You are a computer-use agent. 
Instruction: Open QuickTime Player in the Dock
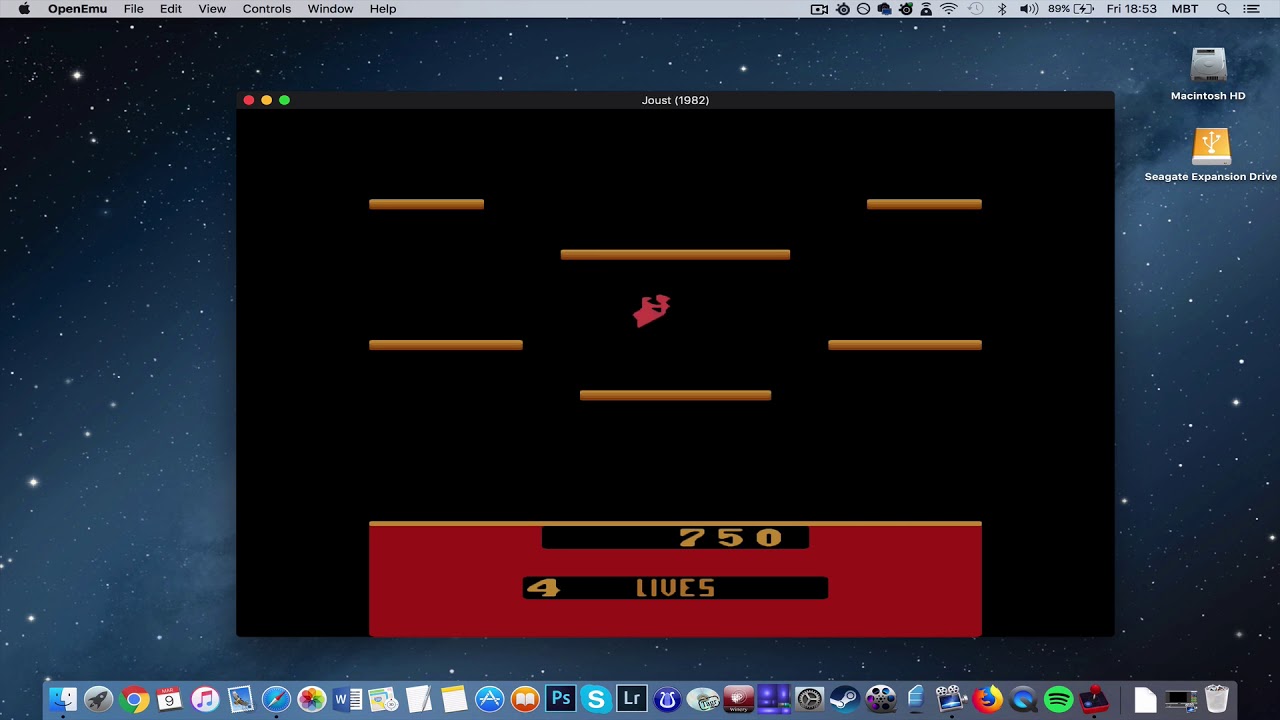pos(1023,699)
